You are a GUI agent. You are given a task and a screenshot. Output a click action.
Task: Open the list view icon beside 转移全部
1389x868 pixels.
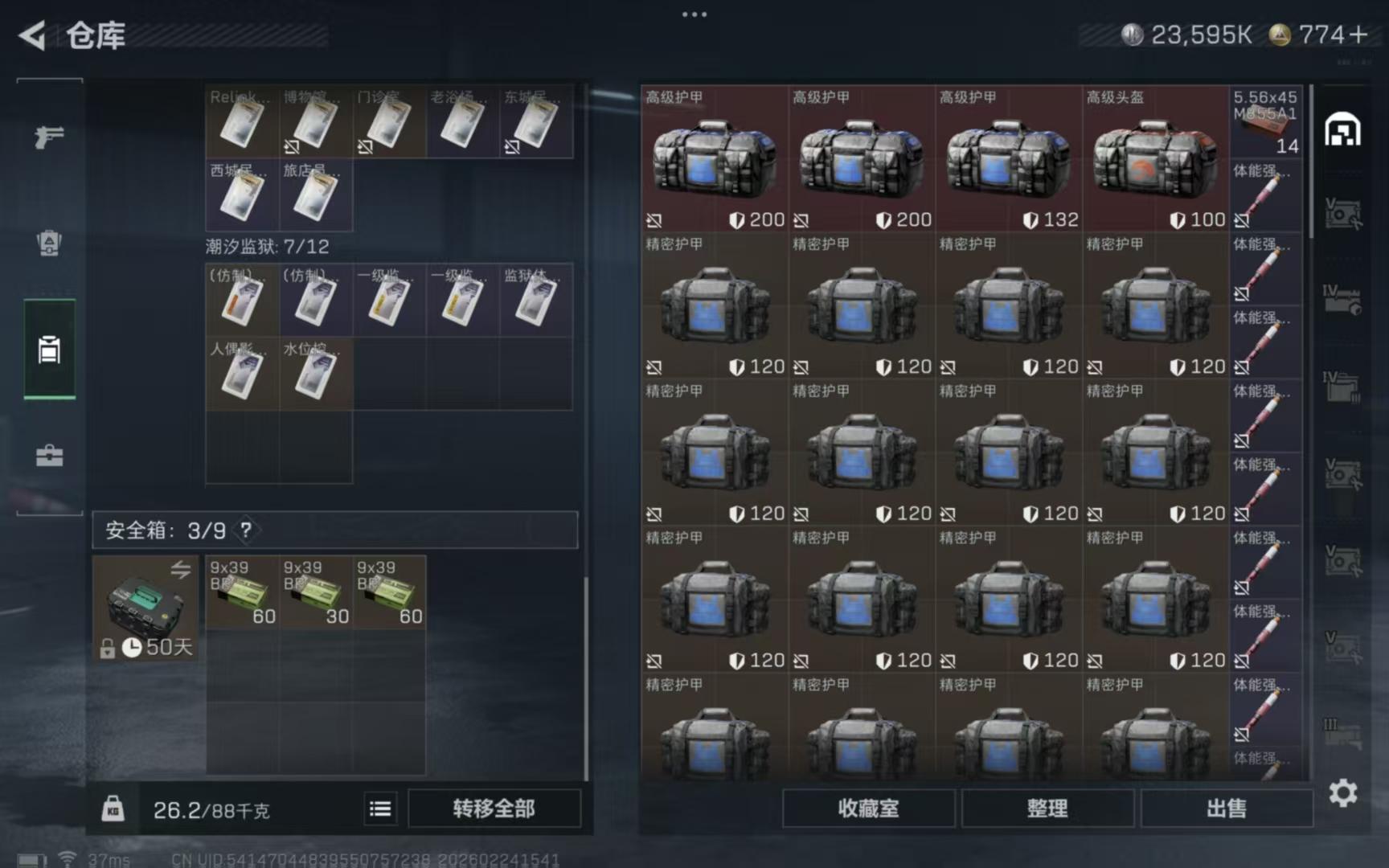(380, 809)
